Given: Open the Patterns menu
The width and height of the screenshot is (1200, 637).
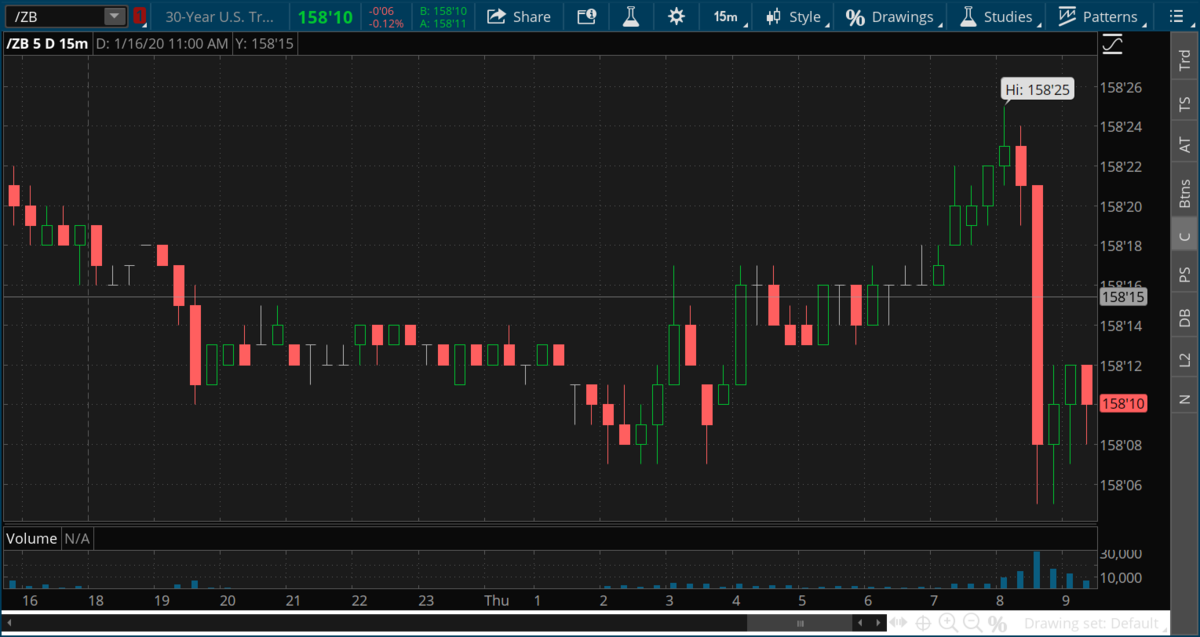Looking at the screenshot, I should (1099, 16).
